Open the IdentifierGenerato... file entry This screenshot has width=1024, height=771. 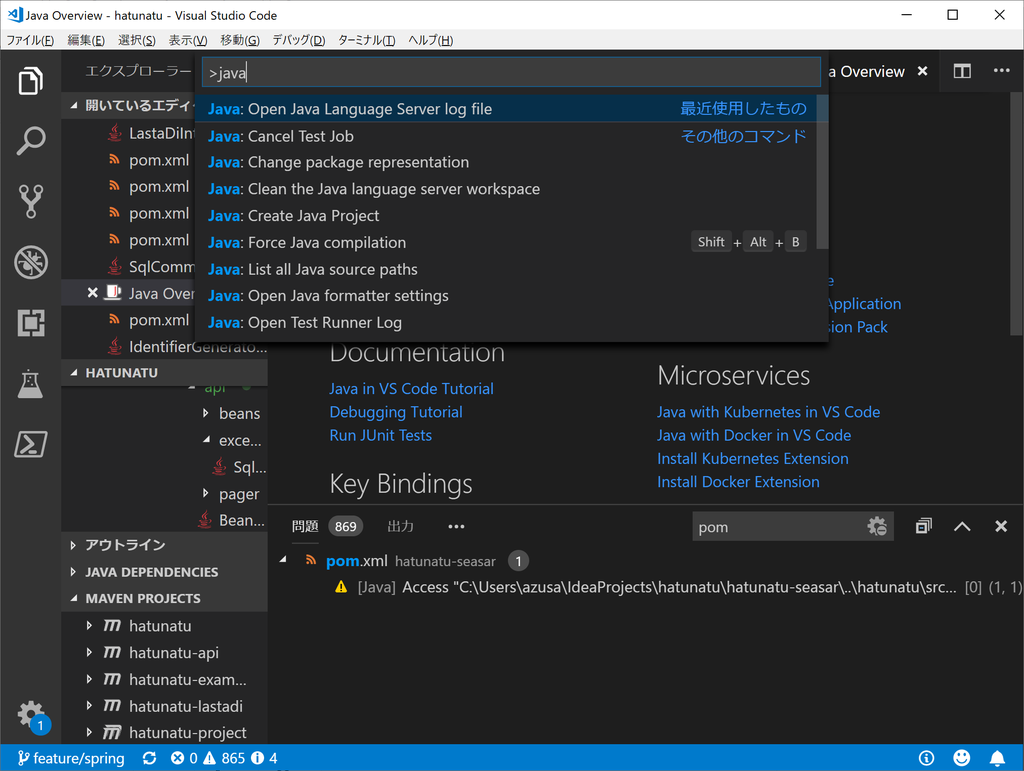tap(165, 346)
